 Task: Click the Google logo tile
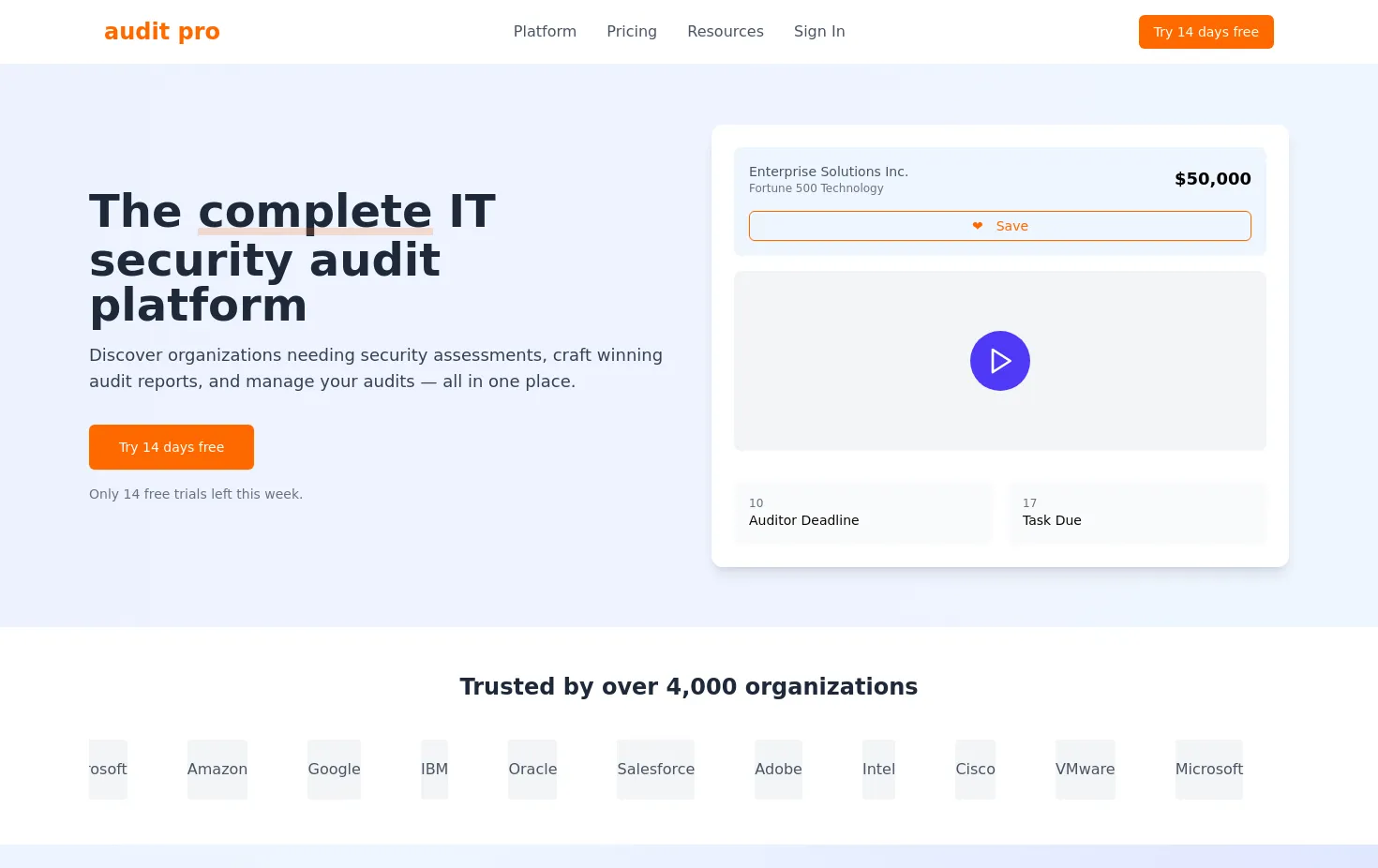coord(334,770)
